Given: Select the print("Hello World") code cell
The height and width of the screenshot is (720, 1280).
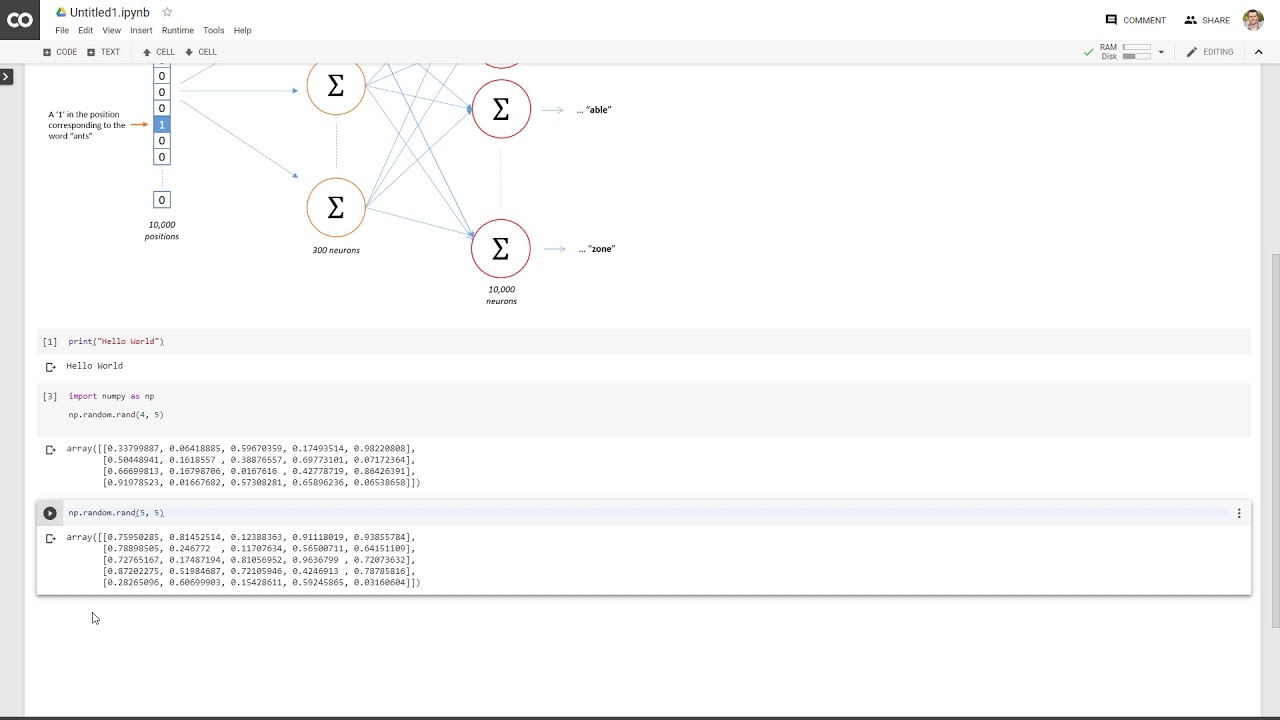Looking at the screenshot, I should coord(643,342).
